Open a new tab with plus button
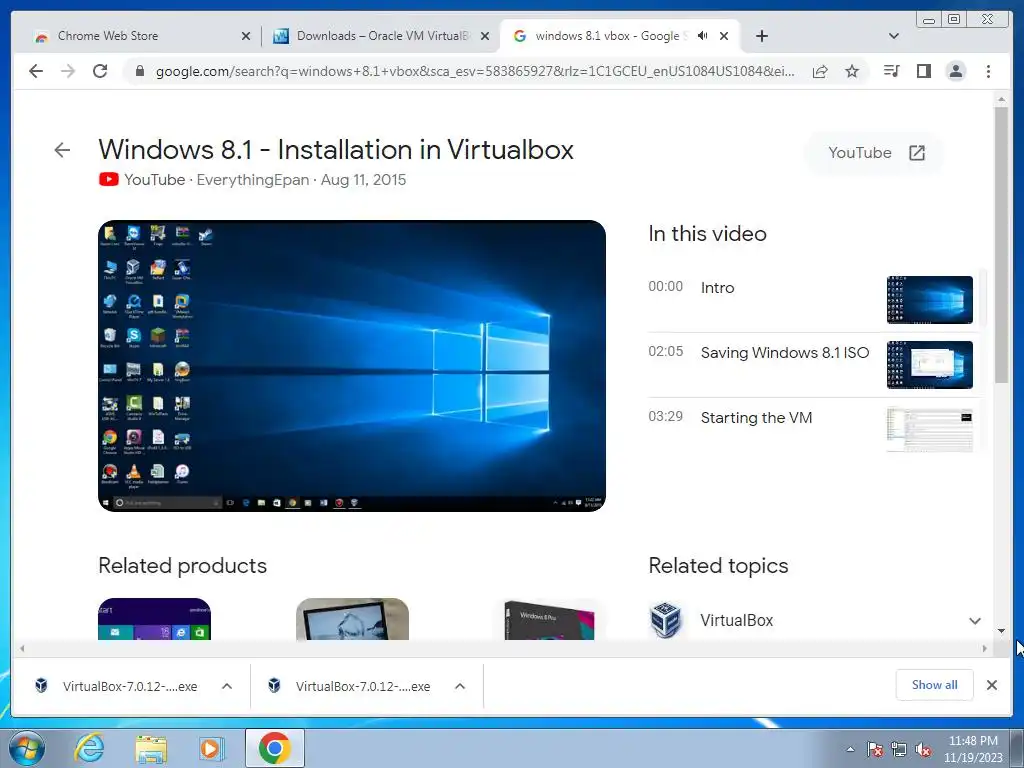The image size is (1024, 768). click(x=761, y=36)
